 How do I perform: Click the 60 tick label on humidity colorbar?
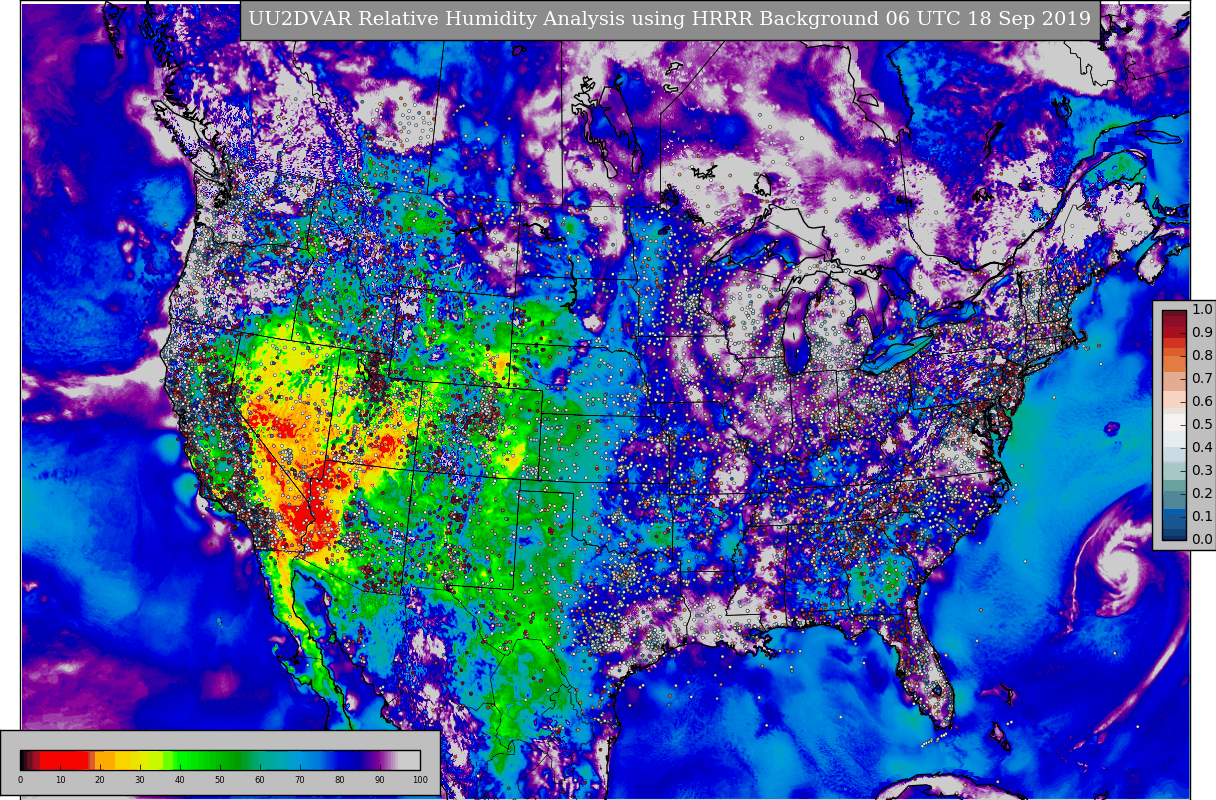pos(260,780)
